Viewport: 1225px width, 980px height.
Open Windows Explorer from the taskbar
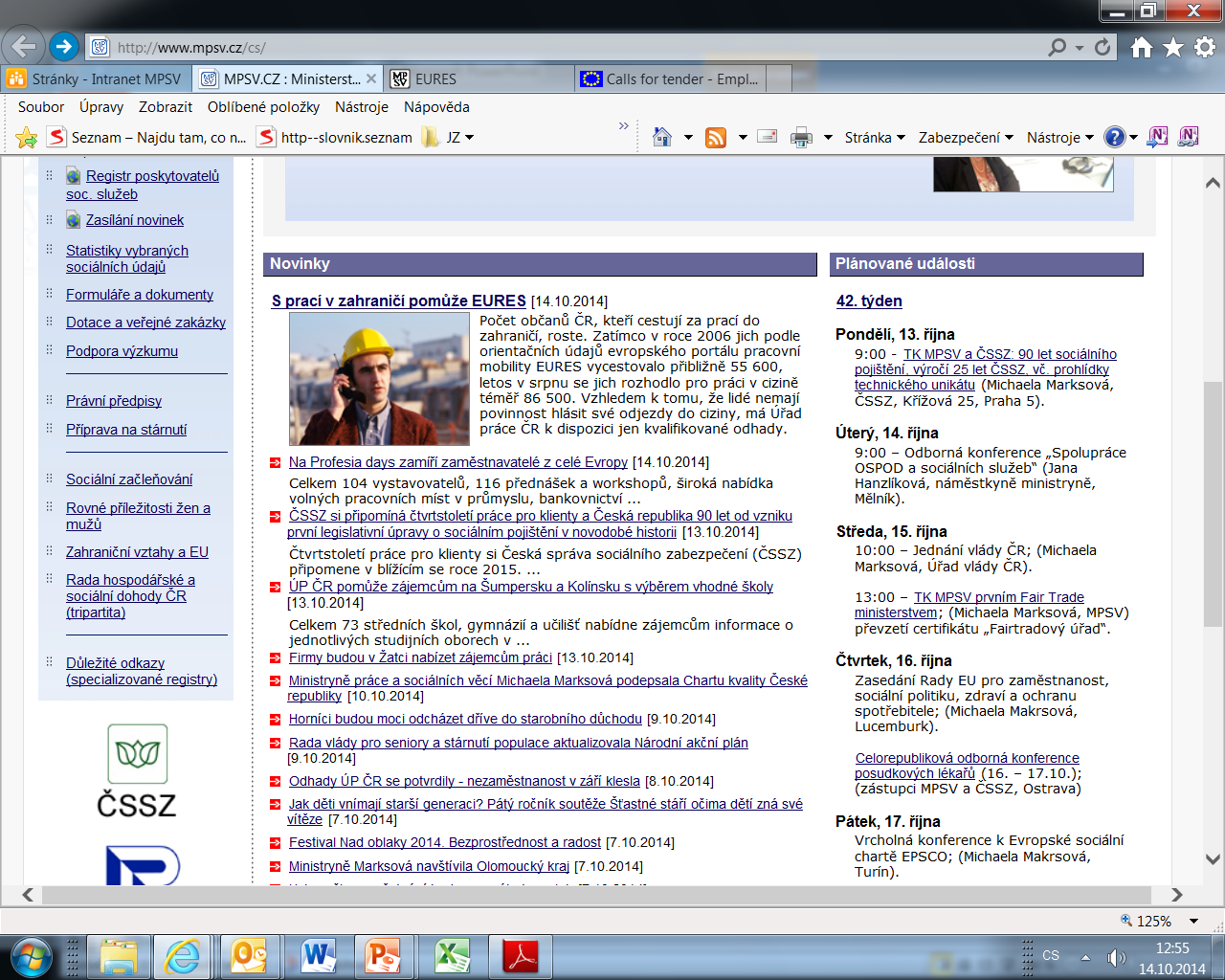[119, 956]
